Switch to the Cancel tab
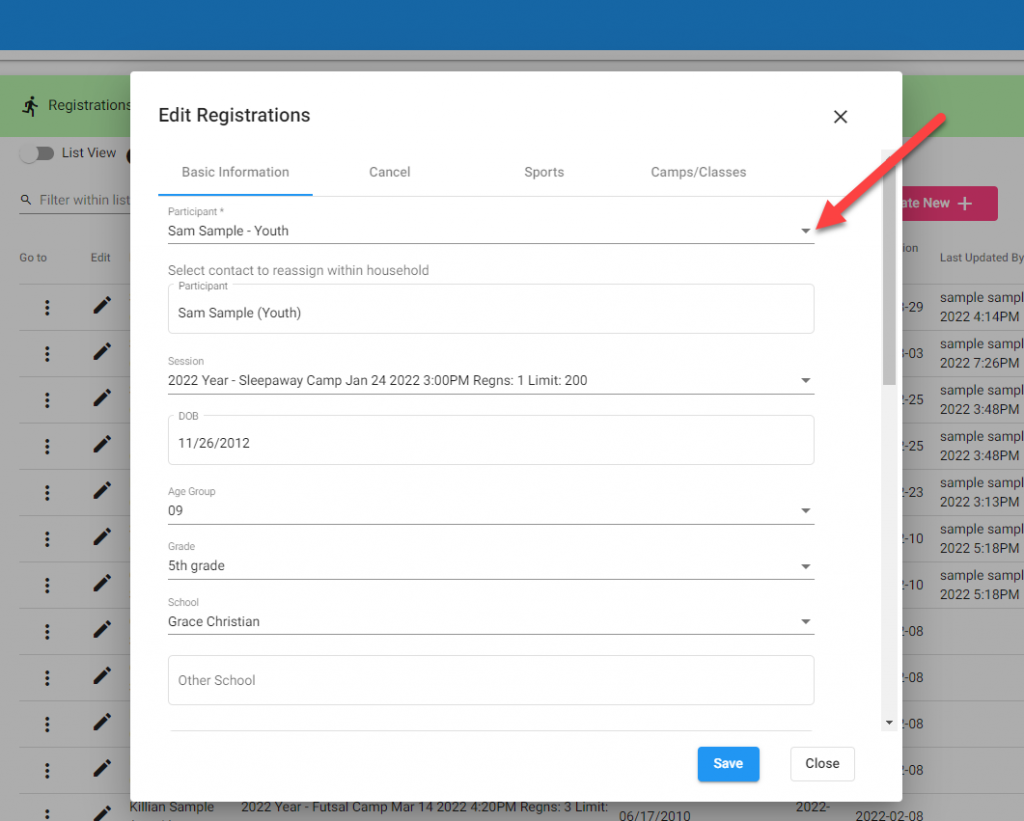 pyautogui.click(x=389, y=172)
